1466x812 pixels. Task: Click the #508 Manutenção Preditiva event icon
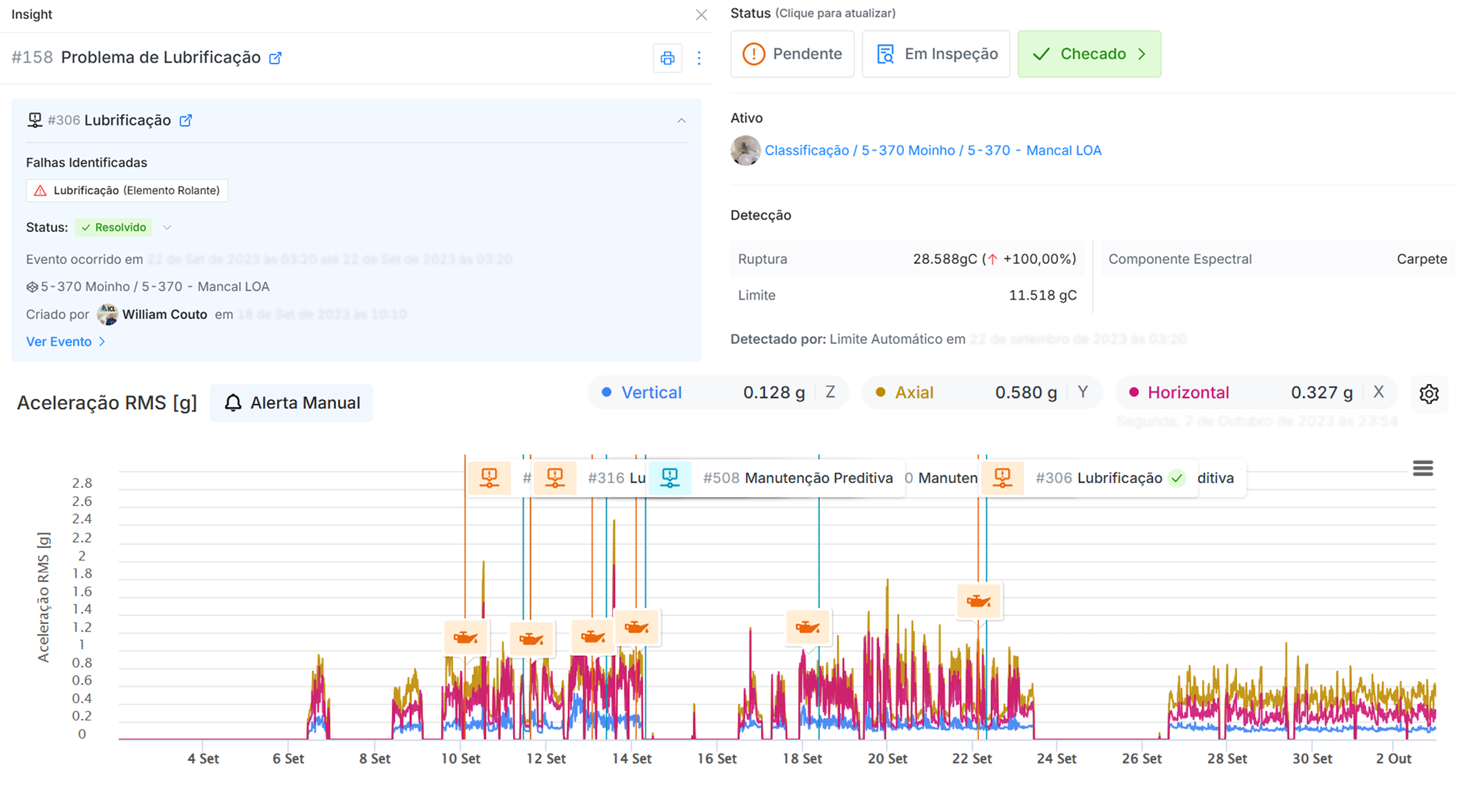(x=670, y=478)
